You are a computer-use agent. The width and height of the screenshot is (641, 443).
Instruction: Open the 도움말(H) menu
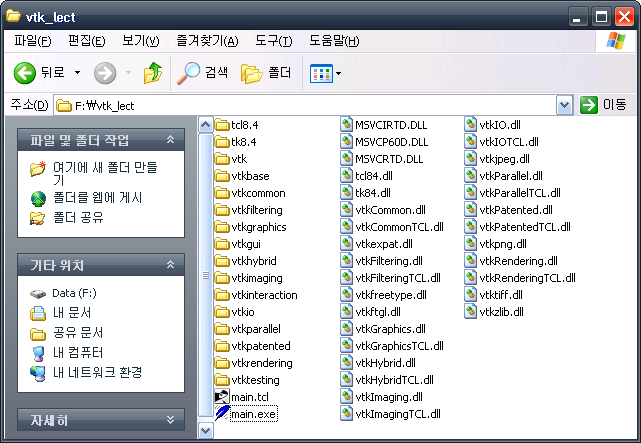[334, 41]
